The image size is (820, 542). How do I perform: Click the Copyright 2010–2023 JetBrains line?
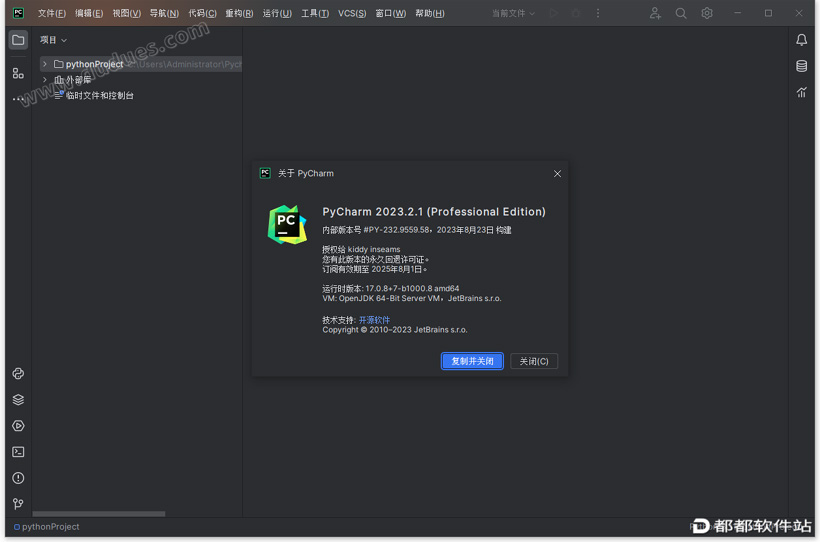click(395, 330)
